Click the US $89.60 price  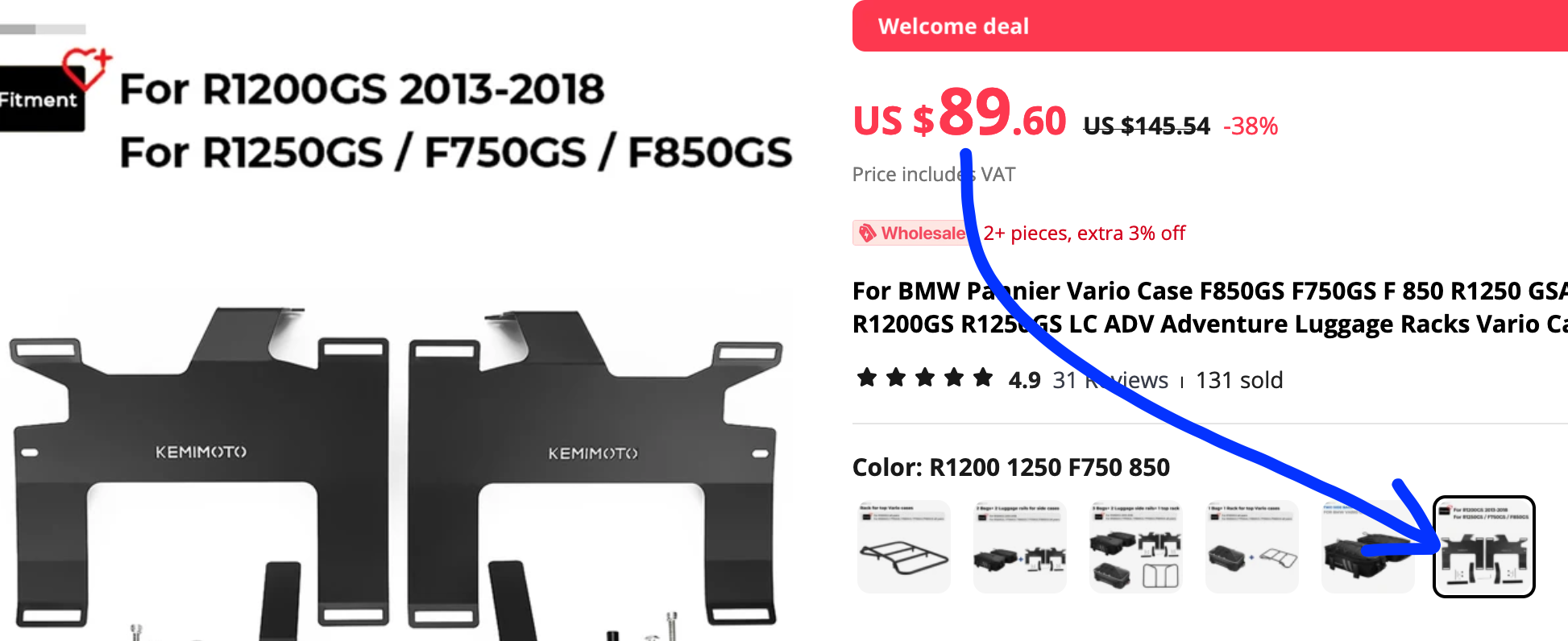960,114
